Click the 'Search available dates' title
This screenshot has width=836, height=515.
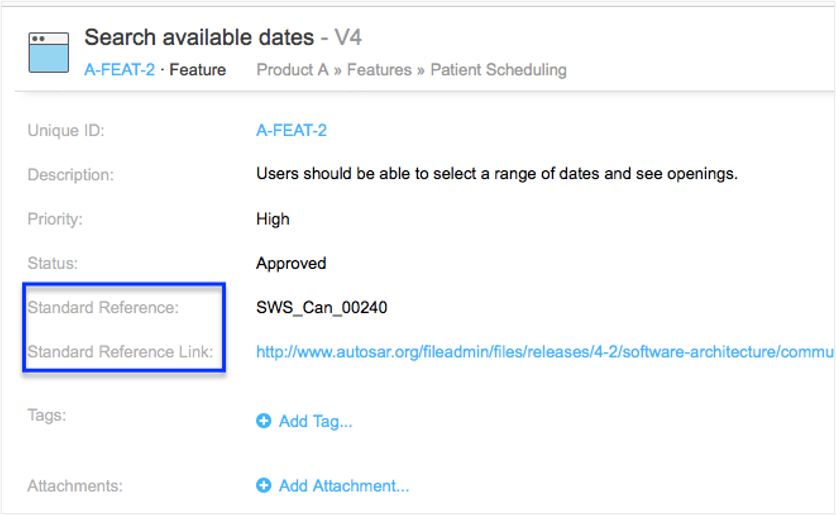[x=199, y=38]
